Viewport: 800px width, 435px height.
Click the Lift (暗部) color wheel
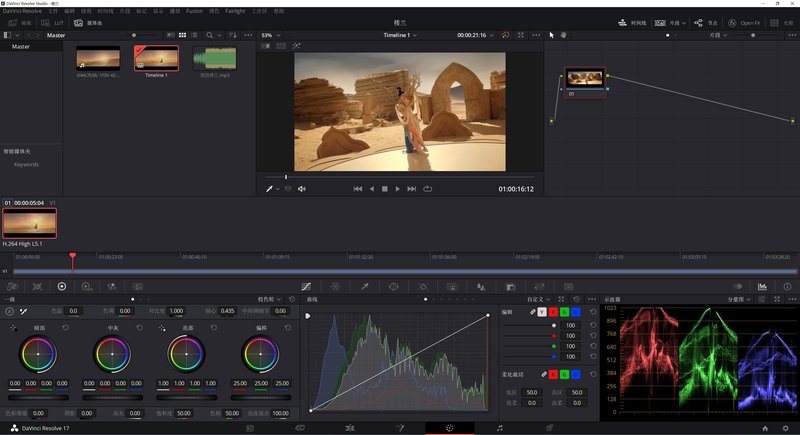[38, 352]
